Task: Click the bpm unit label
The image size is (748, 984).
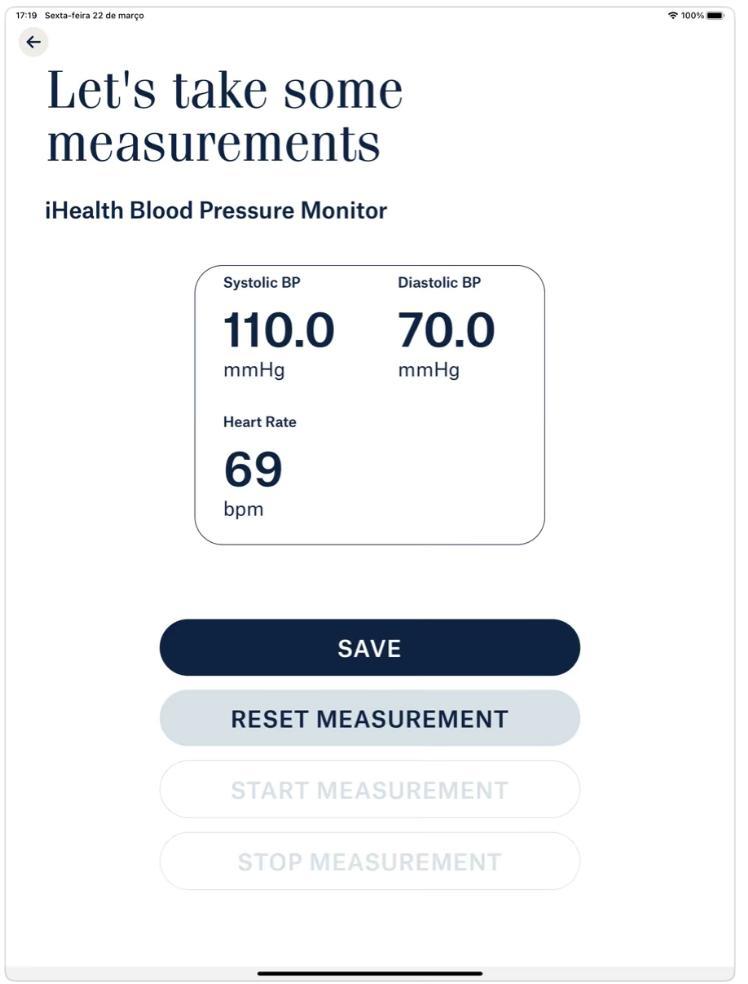Action: pyautogui.click(x=240, y=508)
